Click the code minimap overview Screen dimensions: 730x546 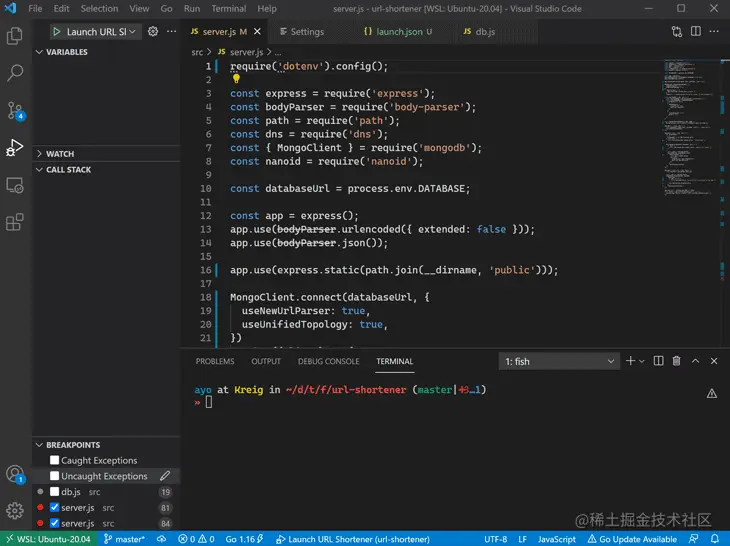click(x=691, y=130)
